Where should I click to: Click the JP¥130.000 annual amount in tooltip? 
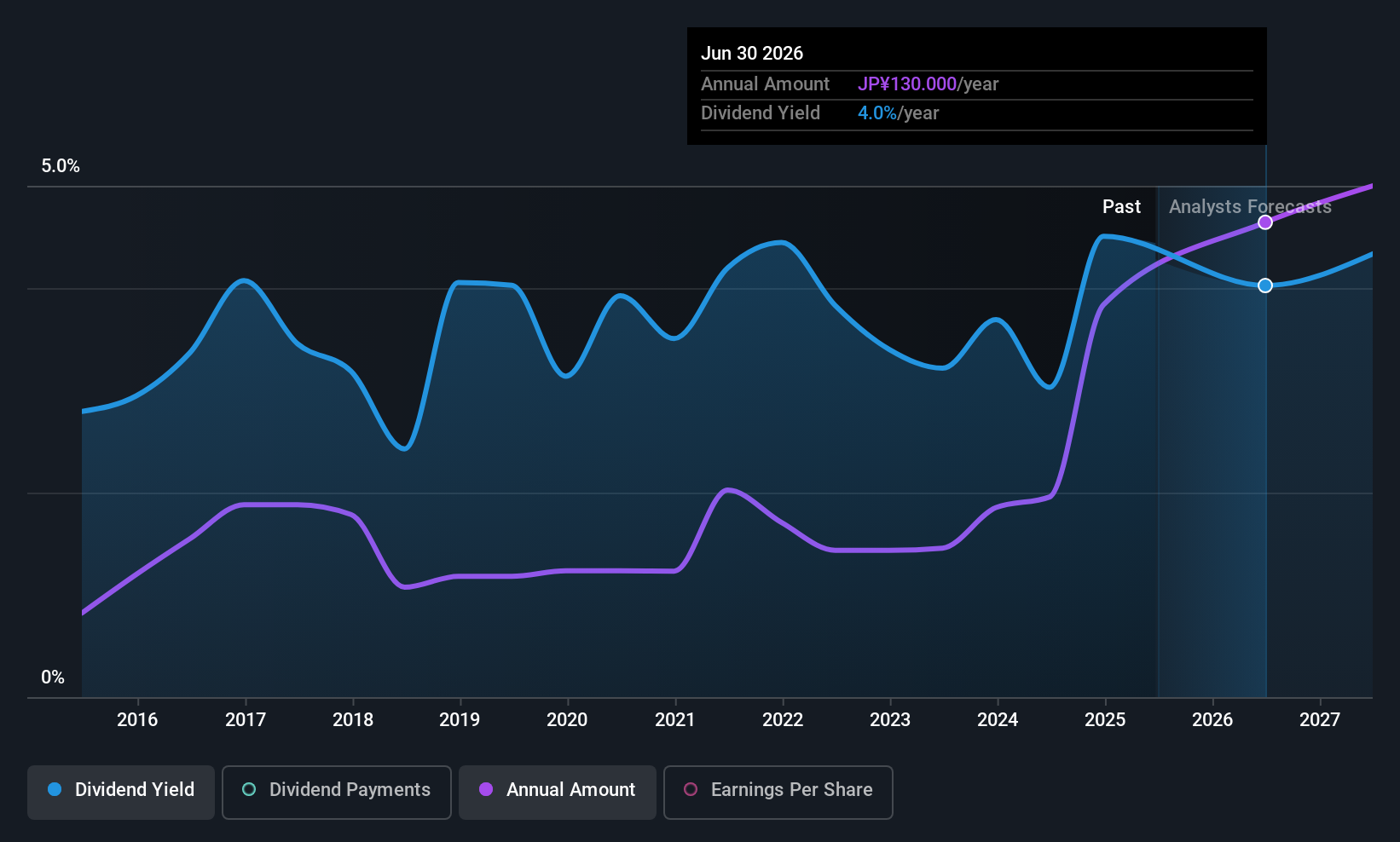pos(907,84)
